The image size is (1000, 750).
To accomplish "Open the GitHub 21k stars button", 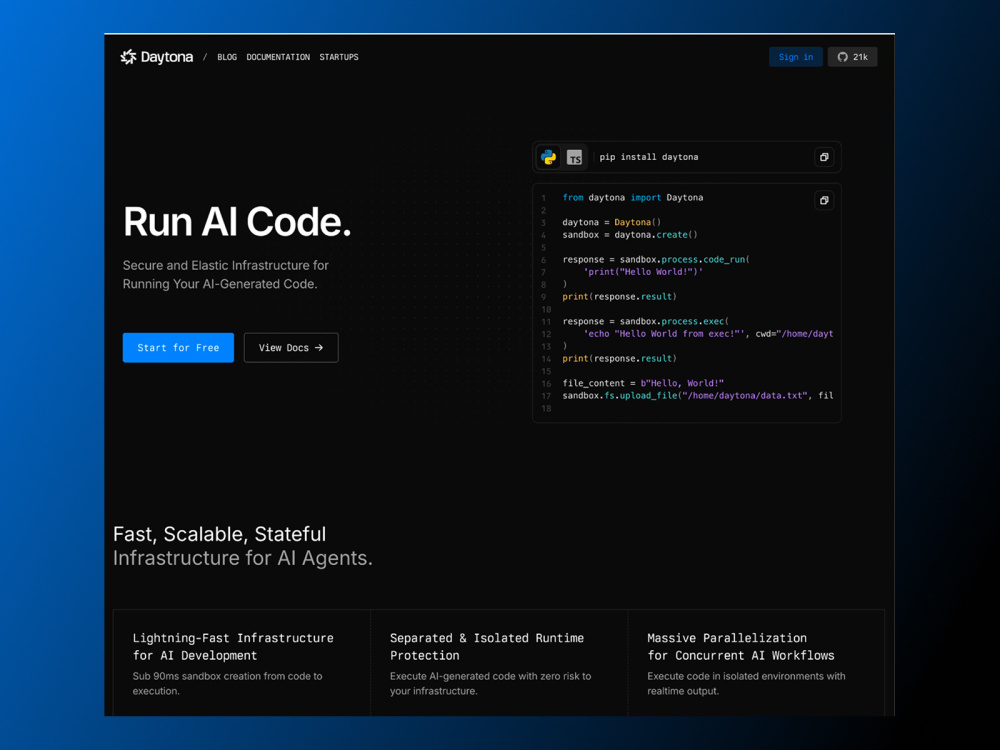I will 852,57.
